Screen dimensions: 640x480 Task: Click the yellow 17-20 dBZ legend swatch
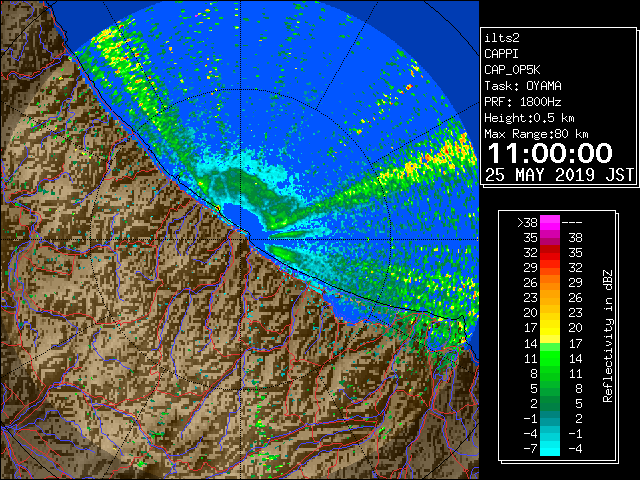[x=550, y=328]
